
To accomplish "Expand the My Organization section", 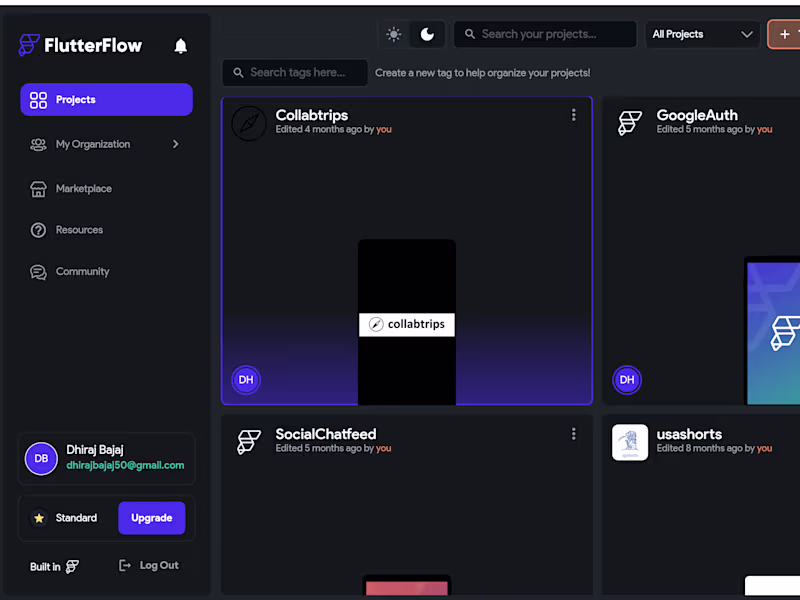I will tap(175, 144).
